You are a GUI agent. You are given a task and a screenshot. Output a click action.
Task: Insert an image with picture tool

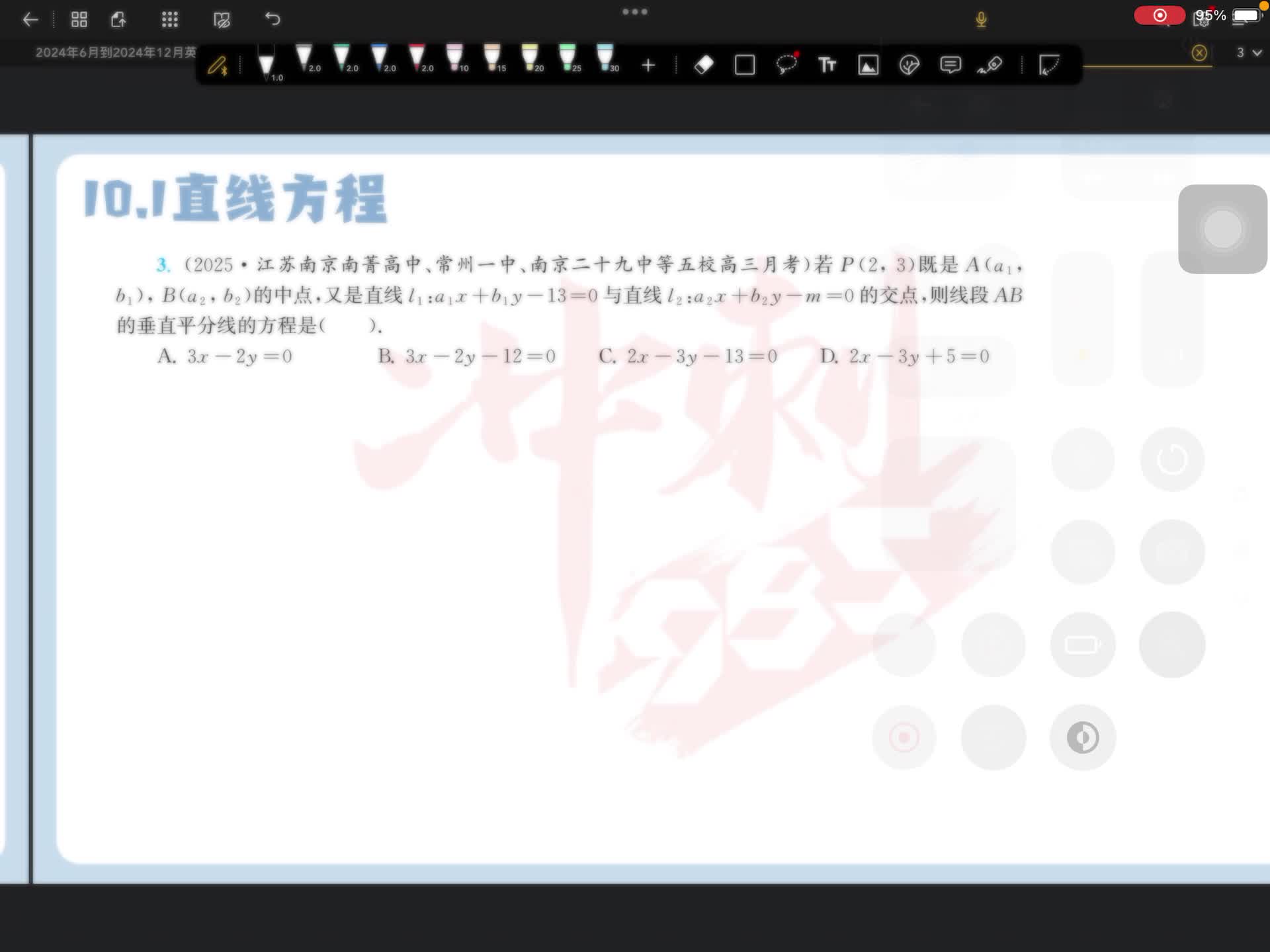tap(868, 65)
